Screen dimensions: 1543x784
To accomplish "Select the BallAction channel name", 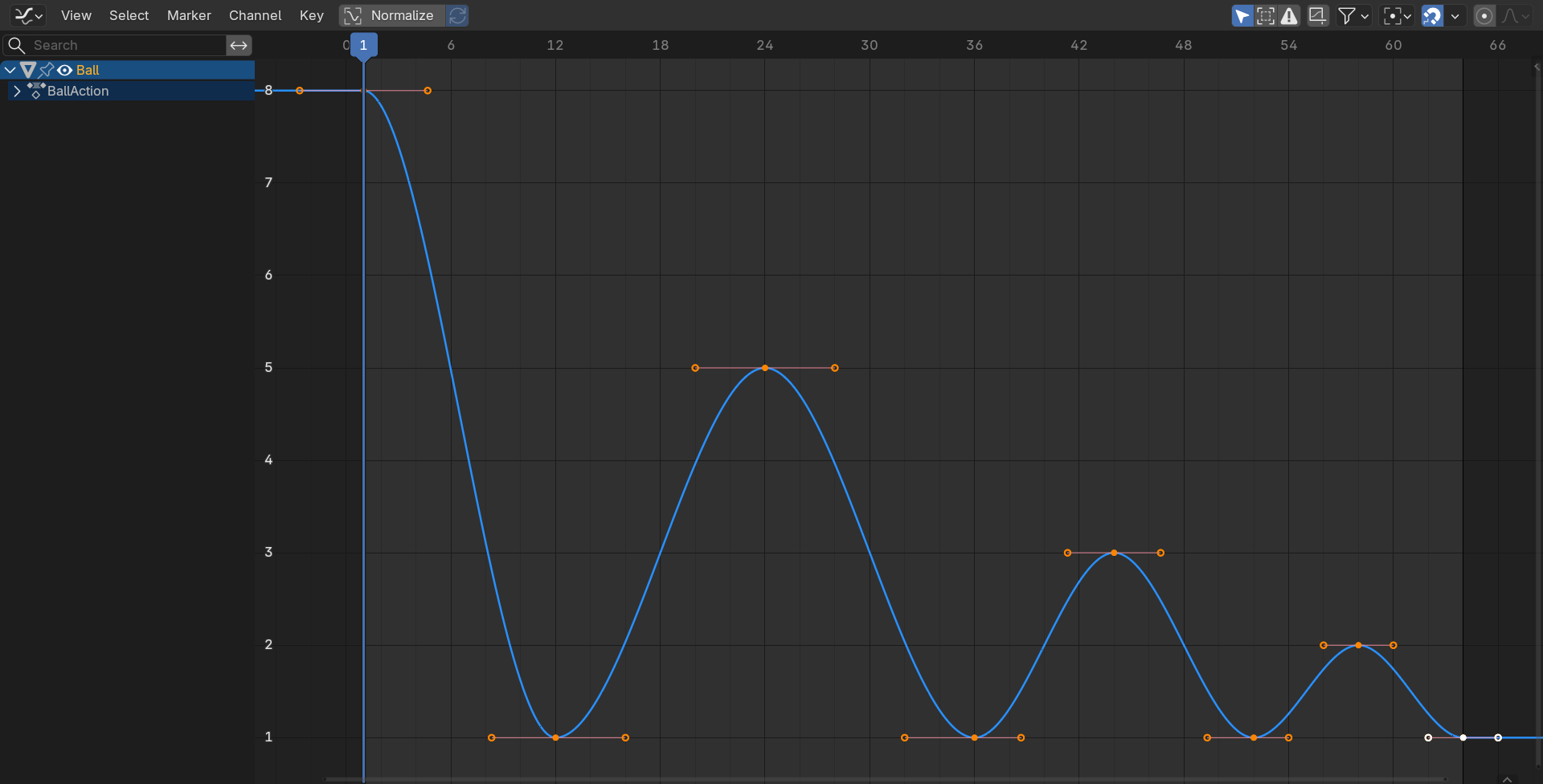I will [x=78, y=91].
